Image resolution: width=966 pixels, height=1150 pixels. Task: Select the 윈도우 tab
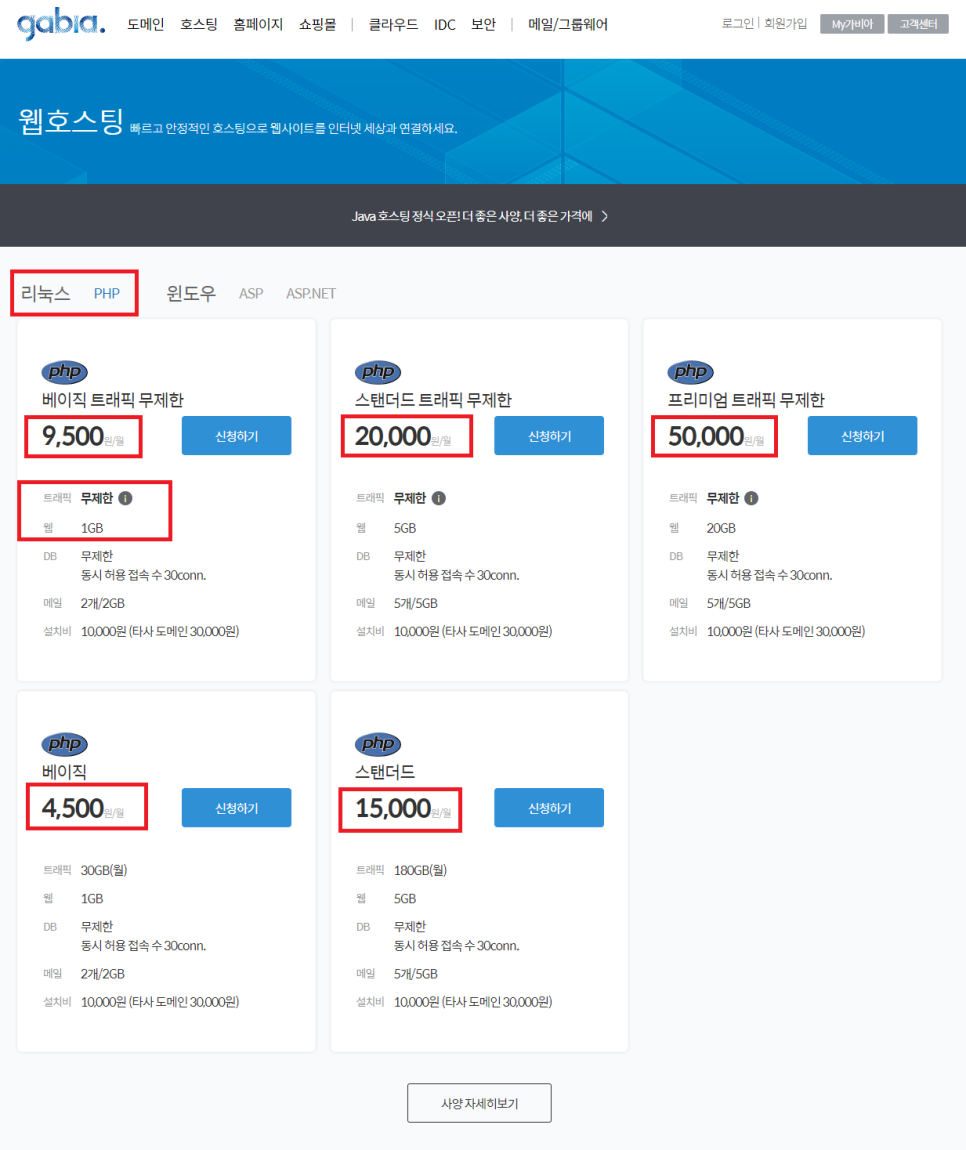pos(191,293)
